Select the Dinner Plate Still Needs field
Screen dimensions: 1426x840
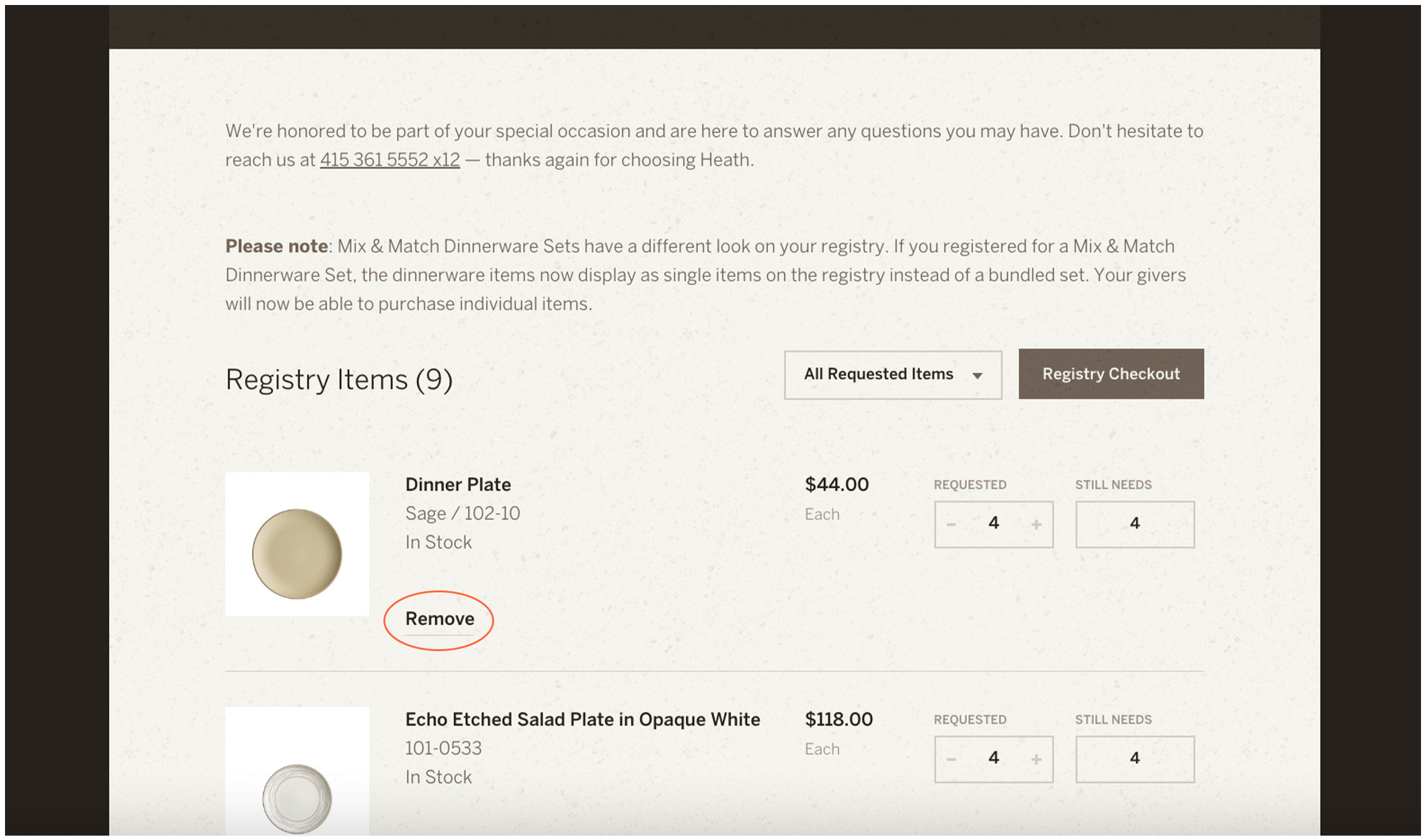1135,524
